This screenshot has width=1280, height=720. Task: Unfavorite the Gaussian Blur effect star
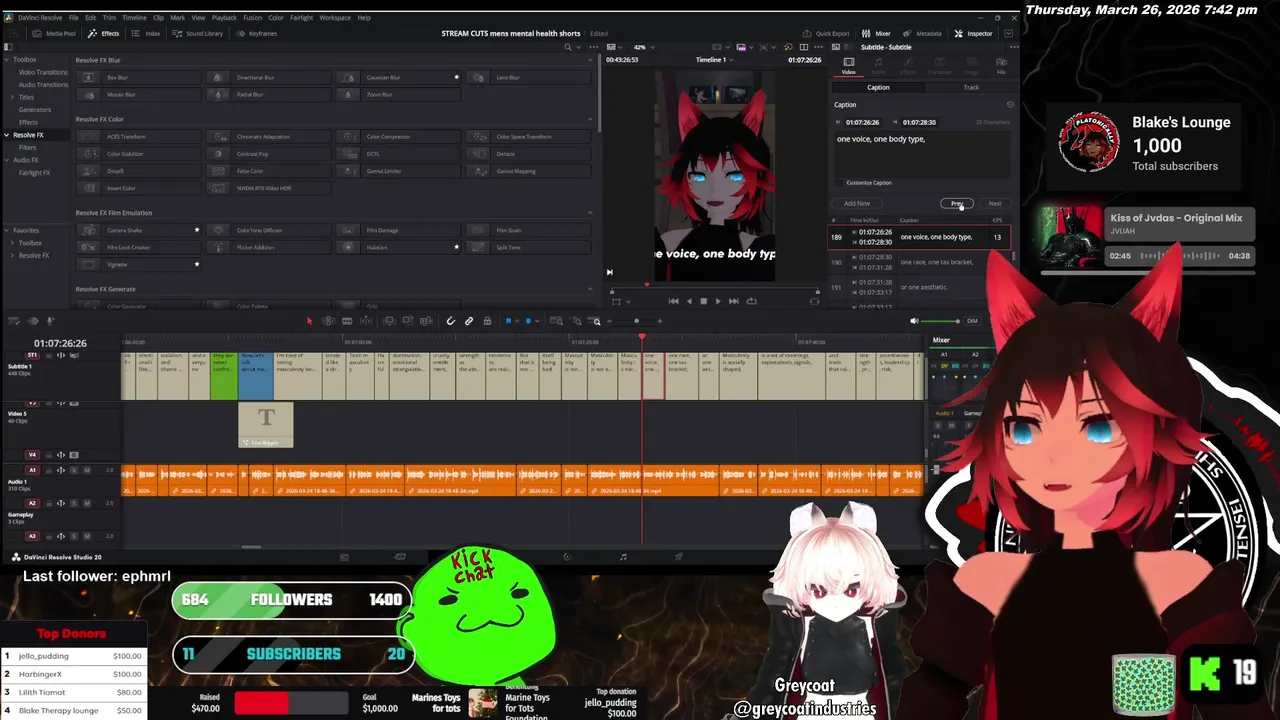pos(457,77)
